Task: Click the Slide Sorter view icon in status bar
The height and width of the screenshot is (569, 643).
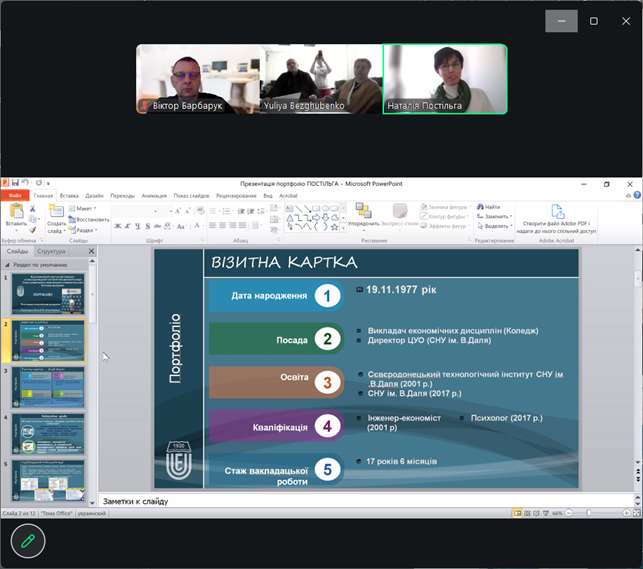Action: tap(527, 513)
